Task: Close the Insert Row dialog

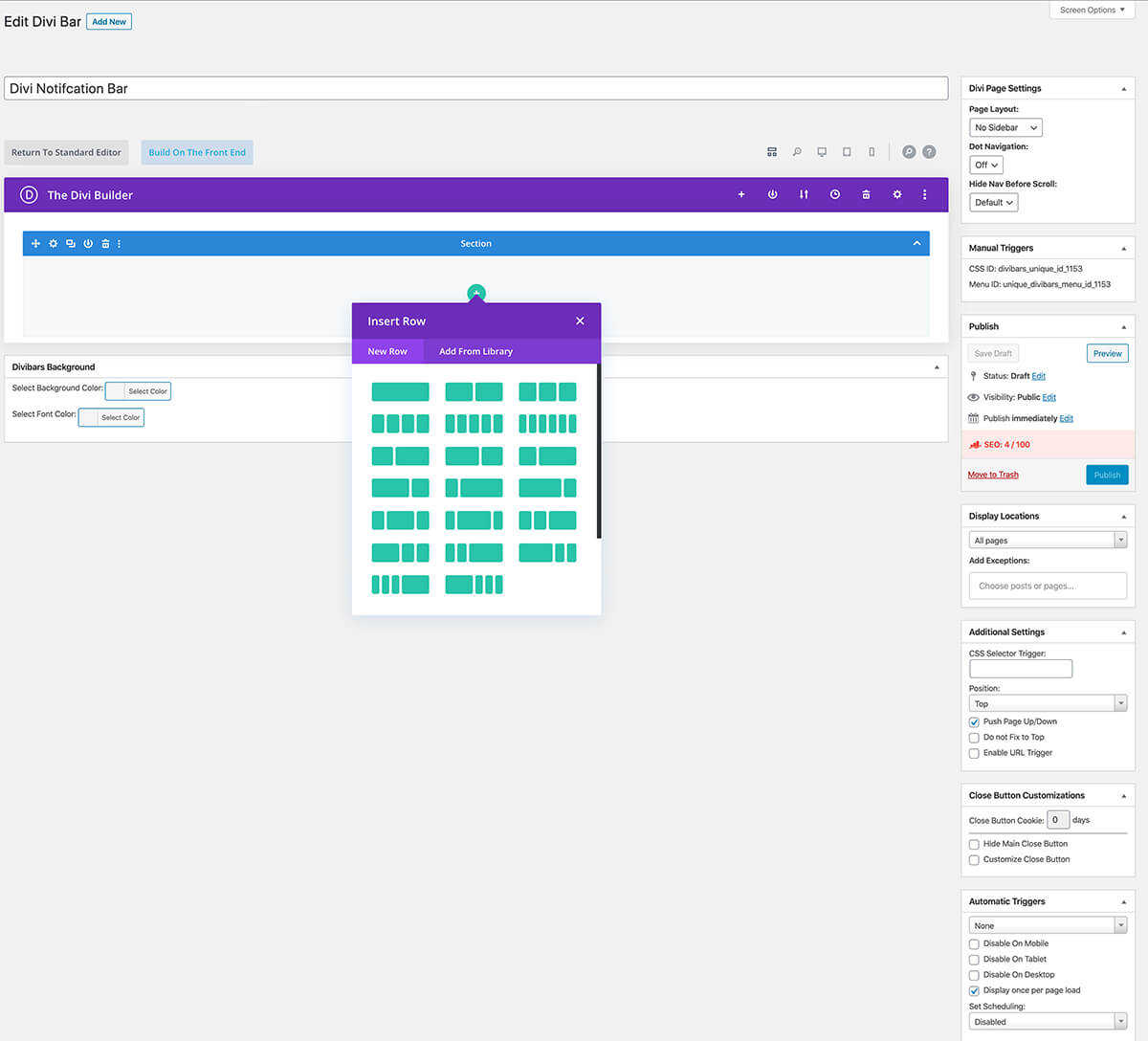Action: pos(580,321)
